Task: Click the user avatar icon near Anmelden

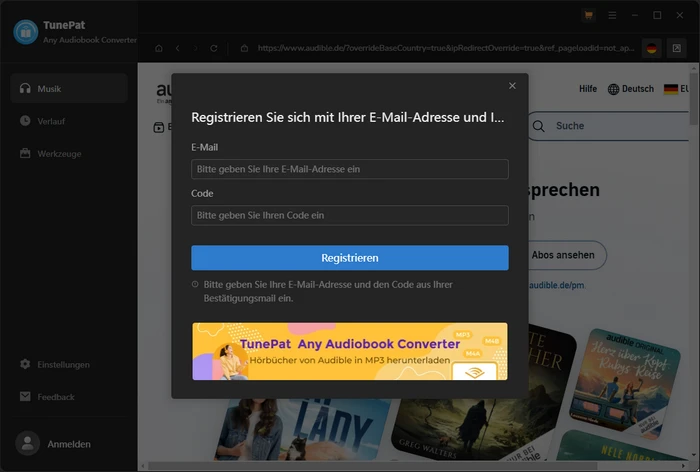Action: tap(28, 443)
